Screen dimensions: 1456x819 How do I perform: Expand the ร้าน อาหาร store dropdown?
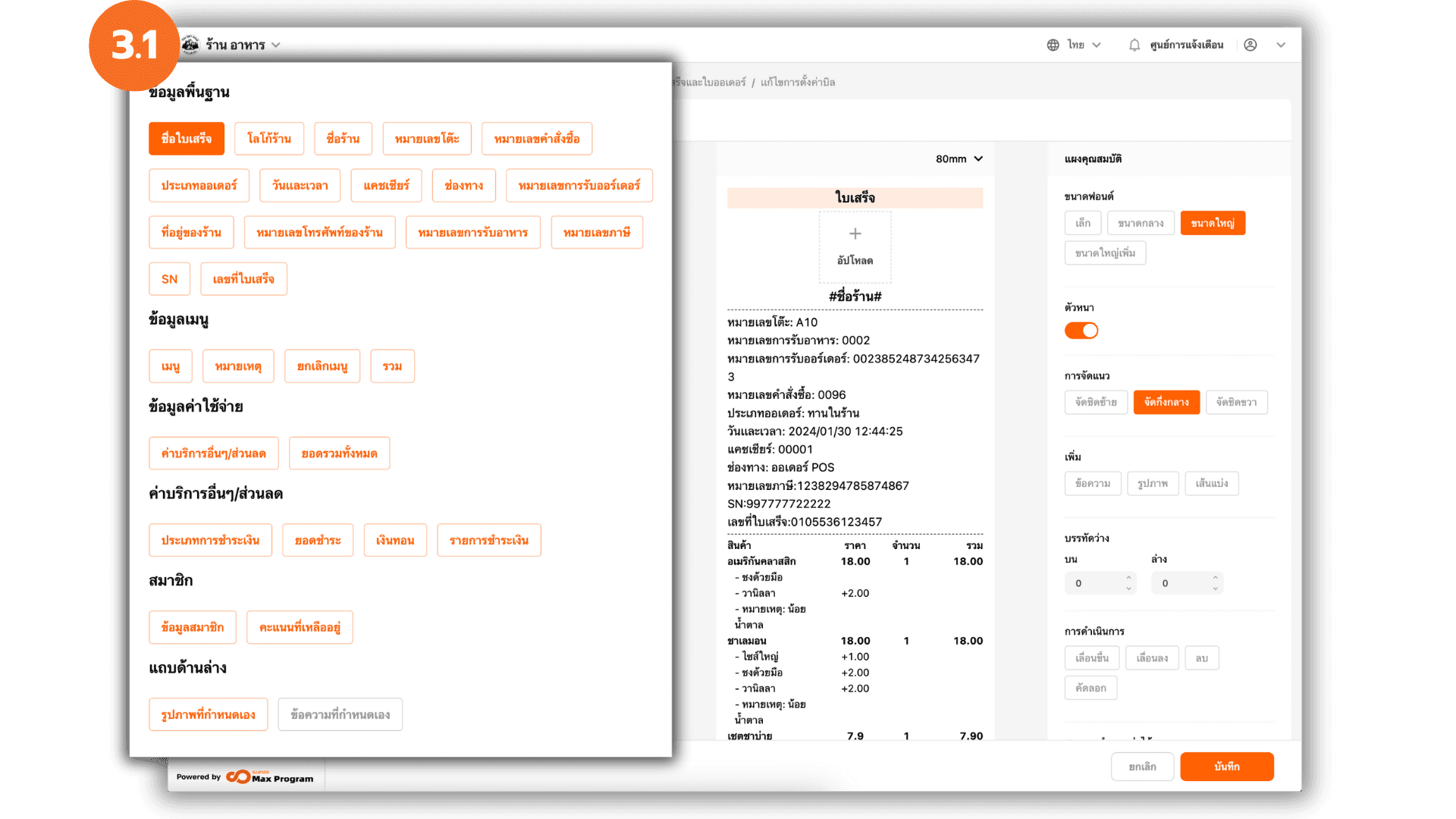276,45
